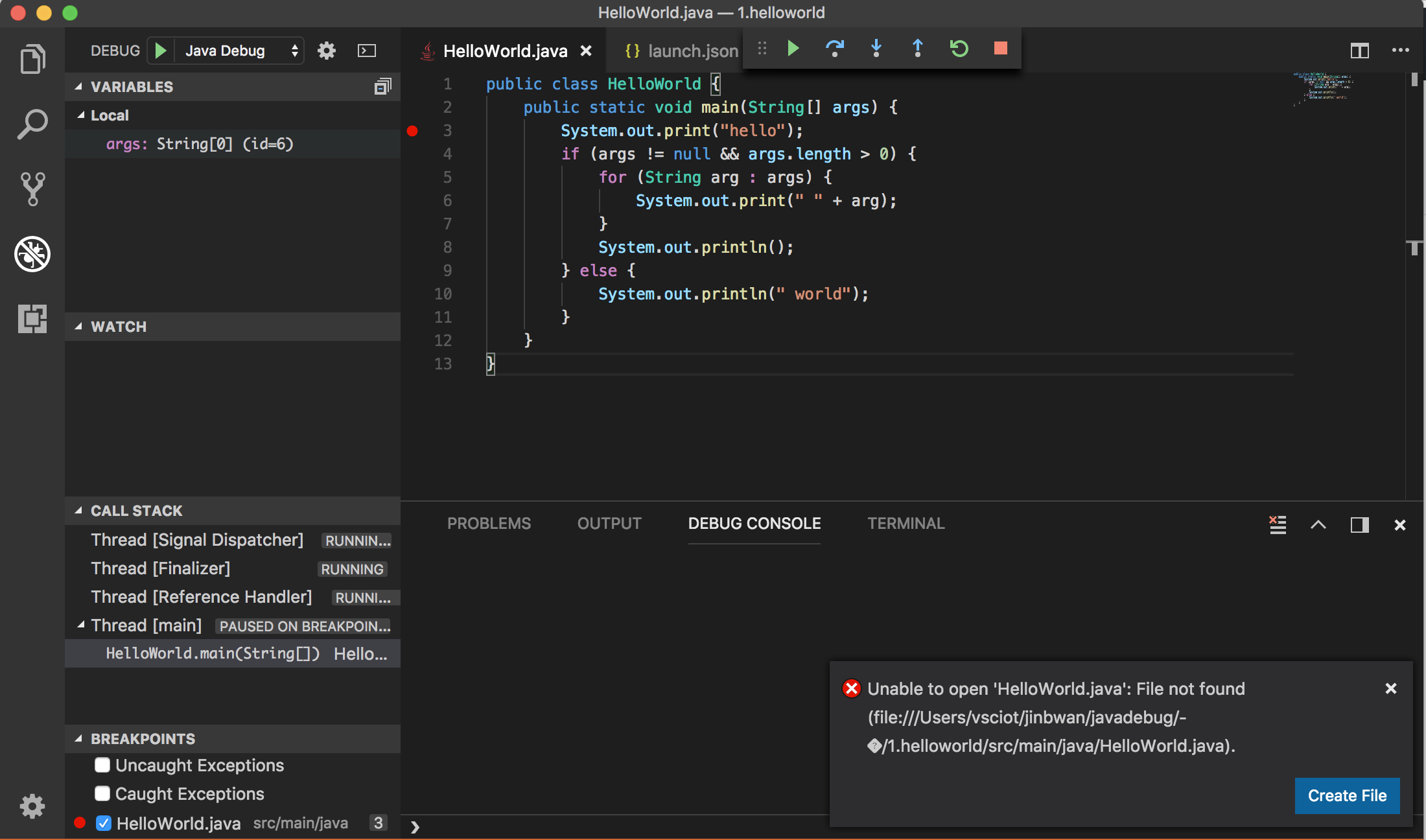Screen dimensions: 1426x840
Task: Stop debugging with the red square icon
Action: click(x=999, y=48)
